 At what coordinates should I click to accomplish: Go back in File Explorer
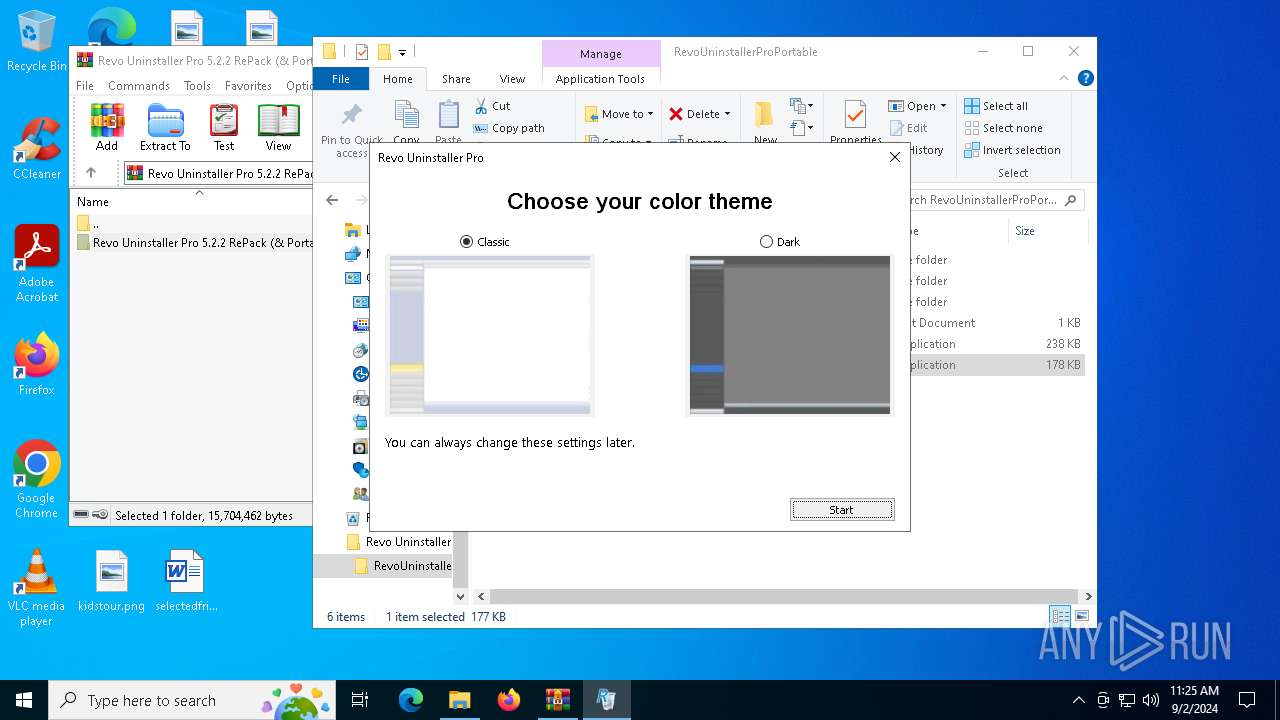click(x=332, y=200)
